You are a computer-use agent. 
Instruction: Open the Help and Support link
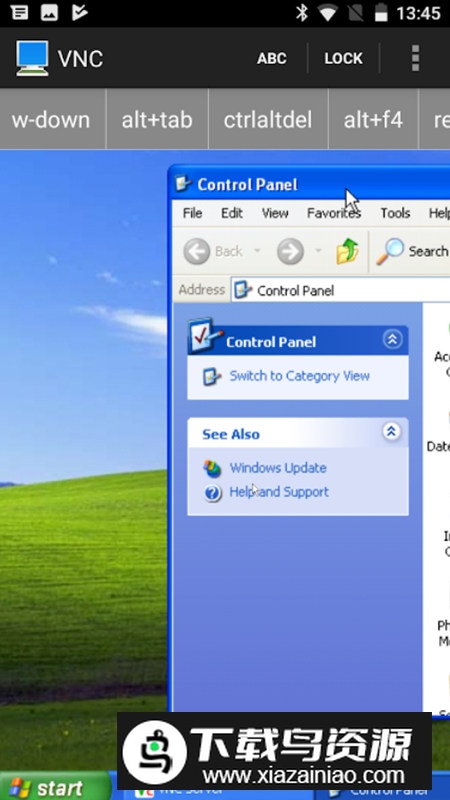[x=279, y=492]
